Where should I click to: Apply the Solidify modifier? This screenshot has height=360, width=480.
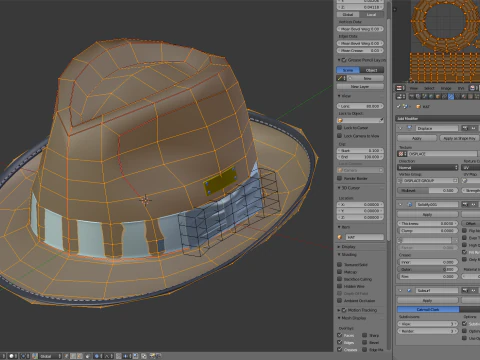pyautogui.click(x=428, y=214)
